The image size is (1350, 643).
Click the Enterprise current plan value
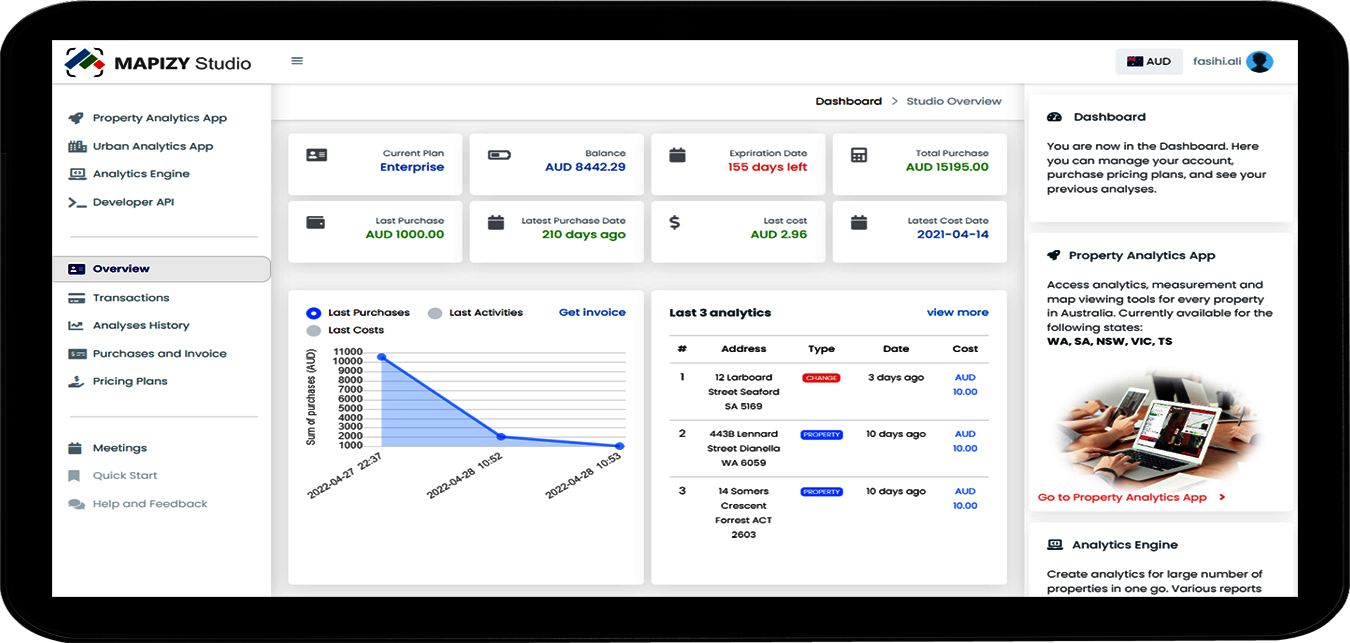click(x=412, y=167)
